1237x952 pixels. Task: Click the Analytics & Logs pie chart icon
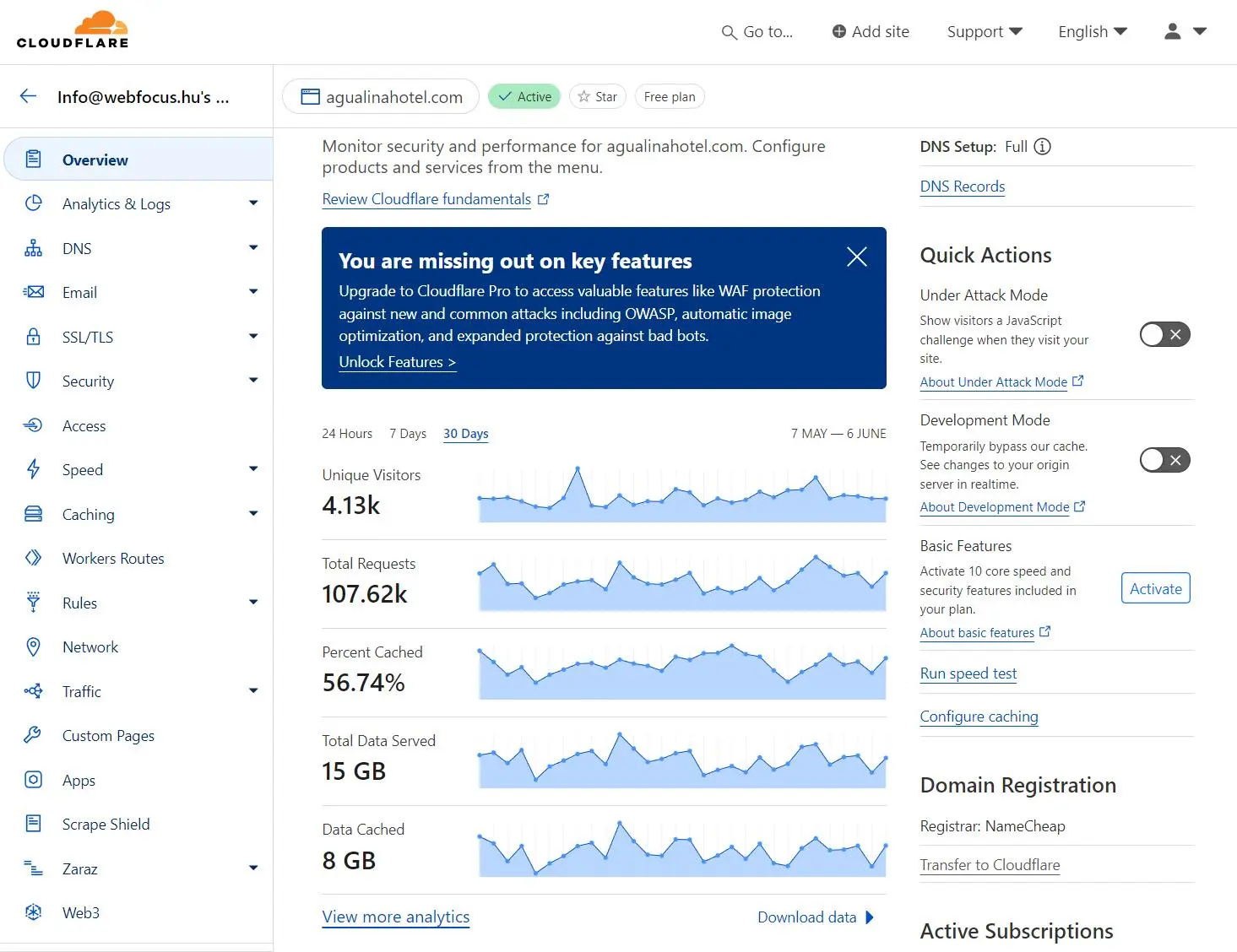pos(33,203)
